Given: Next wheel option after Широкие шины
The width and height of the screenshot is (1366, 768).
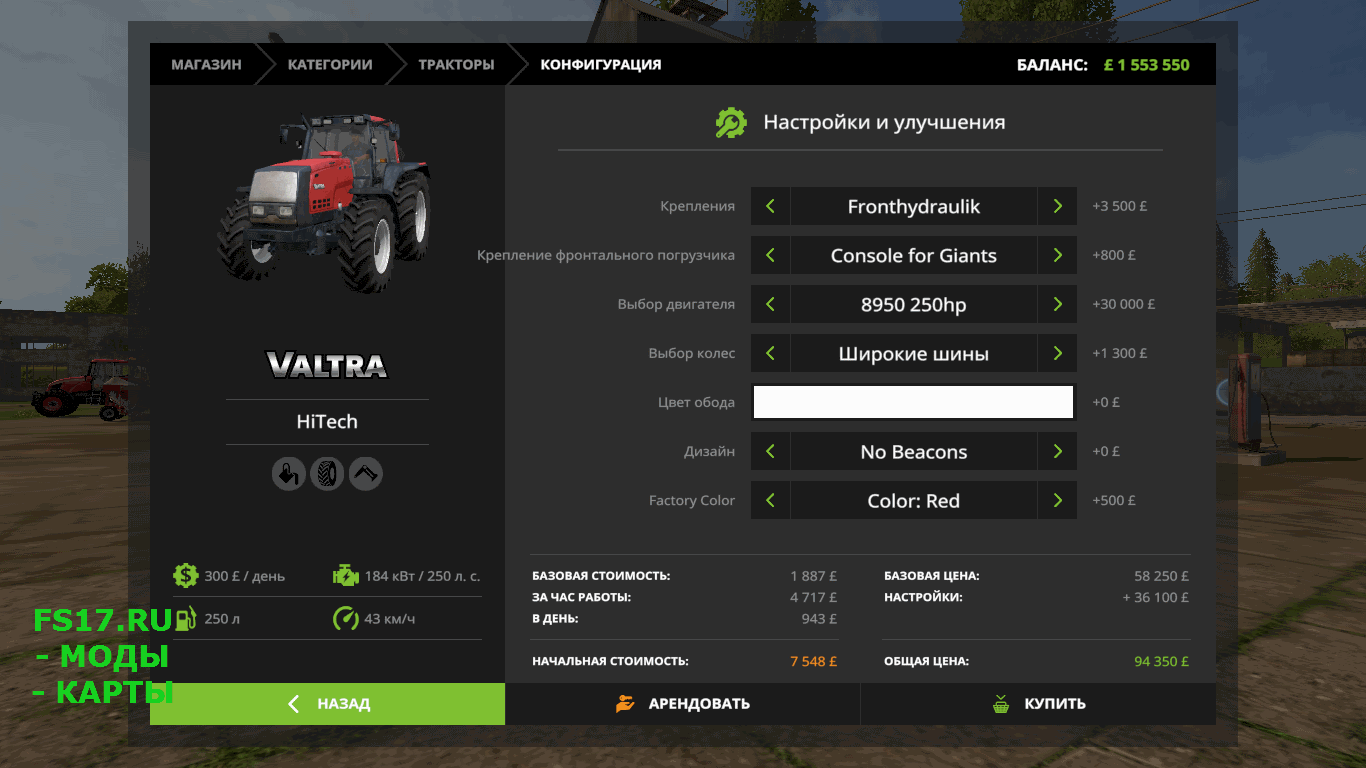Looking at the screenshot, I should click(x=1057, y=354).
